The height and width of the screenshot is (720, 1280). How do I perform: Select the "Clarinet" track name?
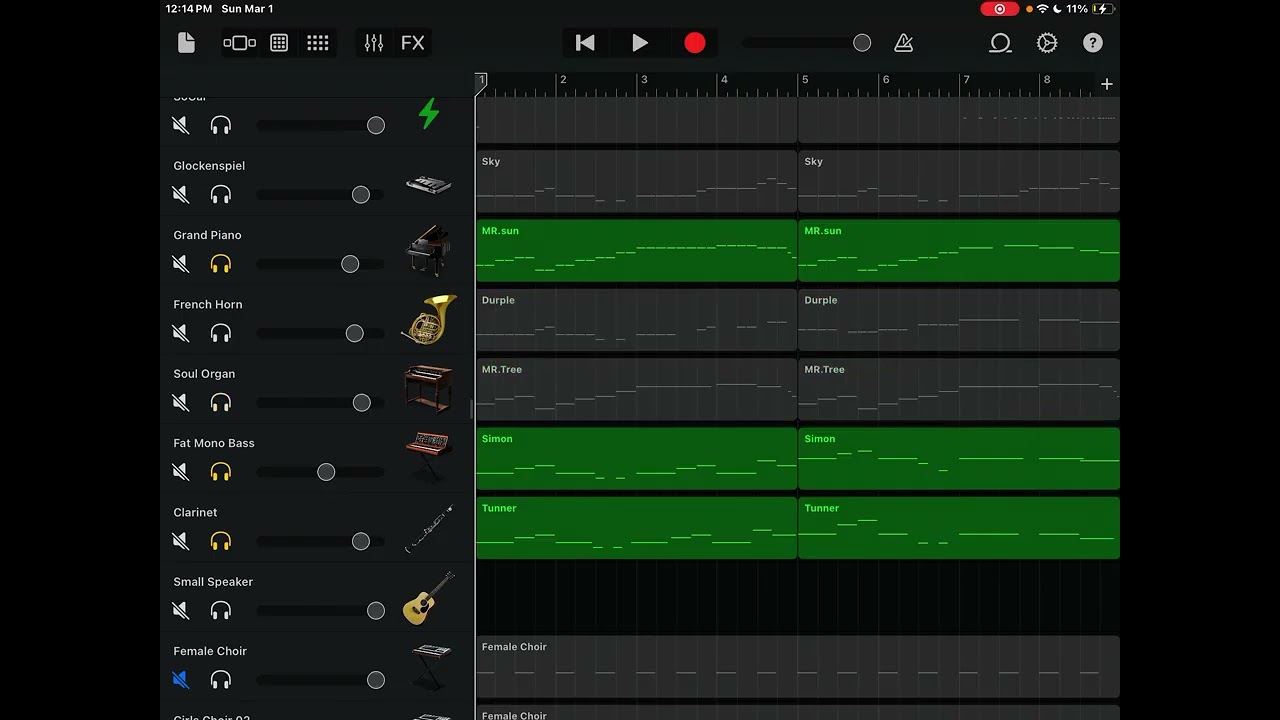(x=195, y=512)
